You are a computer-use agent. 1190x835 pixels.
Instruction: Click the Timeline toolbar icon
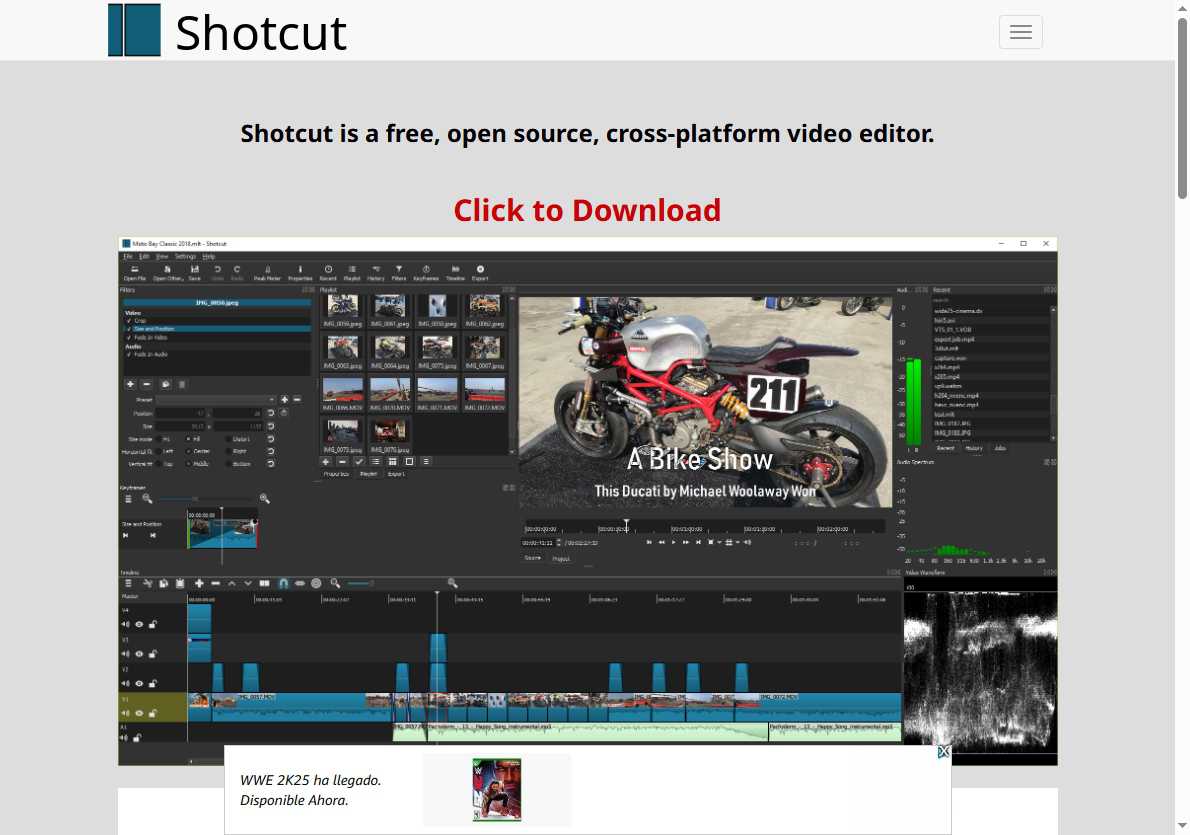pyautogui.click(x=455, y=273)
